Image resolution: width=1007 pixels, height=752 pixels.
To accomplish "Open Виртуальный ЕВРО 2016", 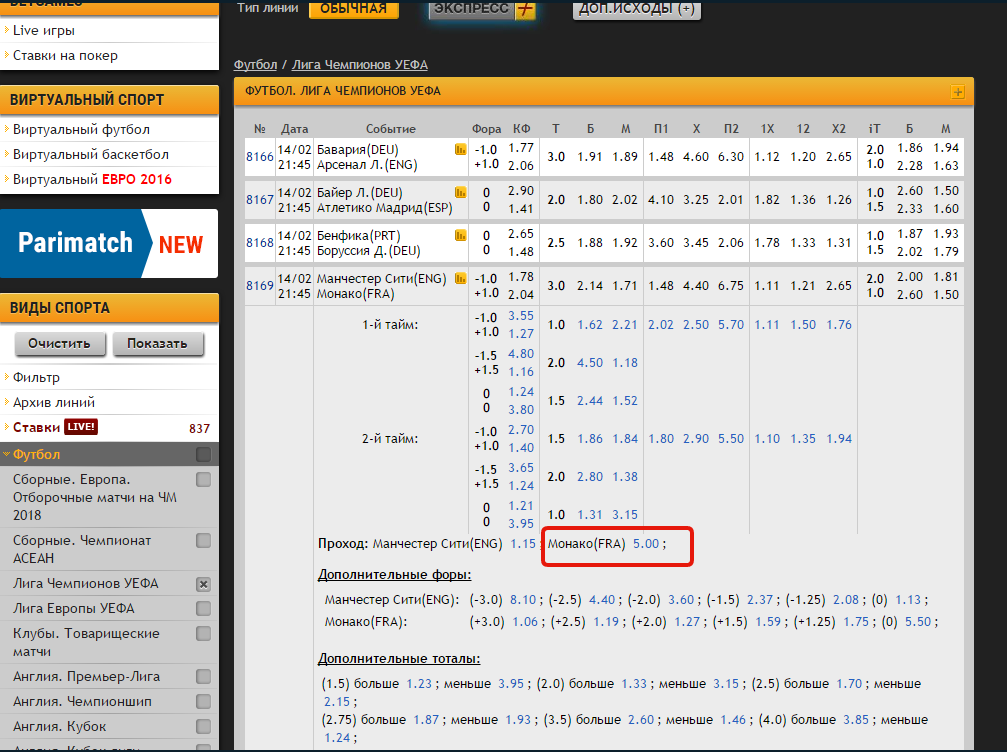I will tap(92, 180).
